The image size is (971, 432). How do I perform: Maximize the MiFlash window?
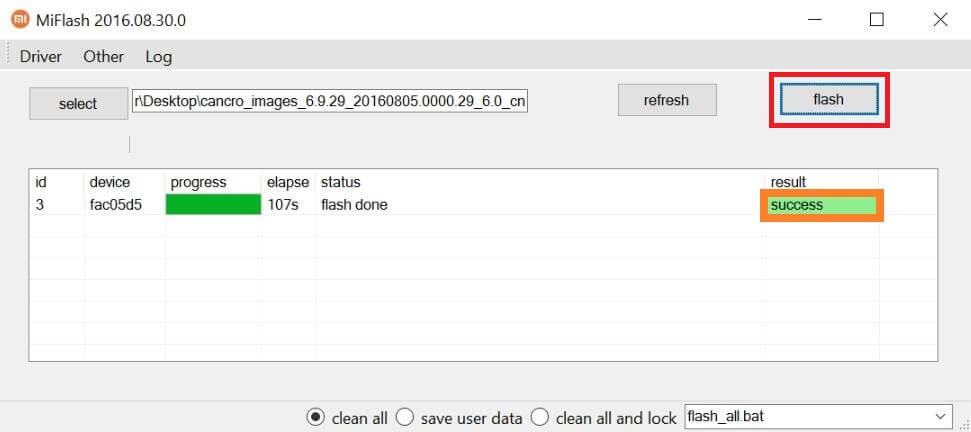click(876, 20)
